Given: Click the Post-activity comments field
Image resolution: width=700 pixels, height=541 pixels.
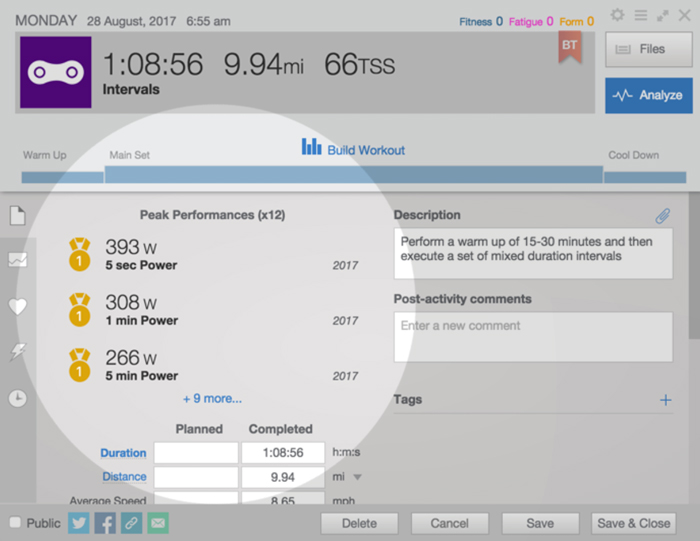Looking at the screenshot, I should coord(533,337).
